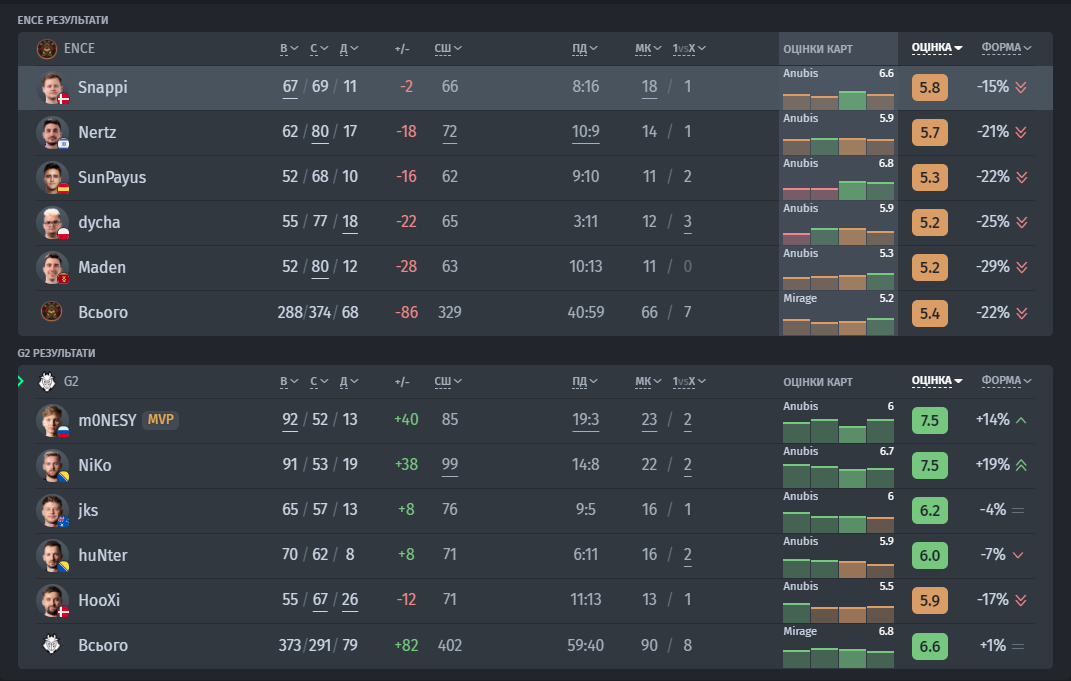The height and width of the screenshot is (681, 1071).
Task: Click m0NESY's 7.5 rating badge
Action: tap(930, 420)
